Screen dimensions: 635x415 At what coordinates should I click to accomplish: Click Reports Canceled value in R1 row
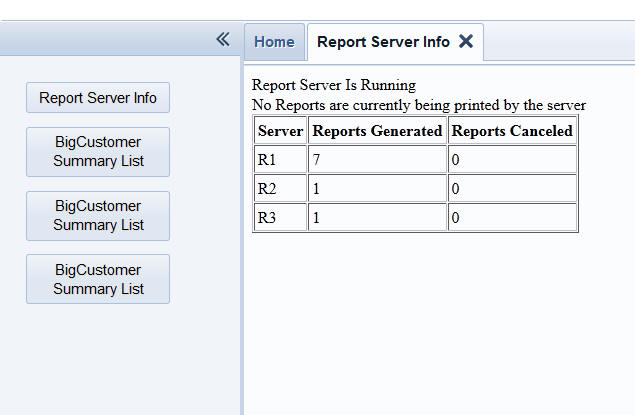pyautogui.click(x=512, y=160)
